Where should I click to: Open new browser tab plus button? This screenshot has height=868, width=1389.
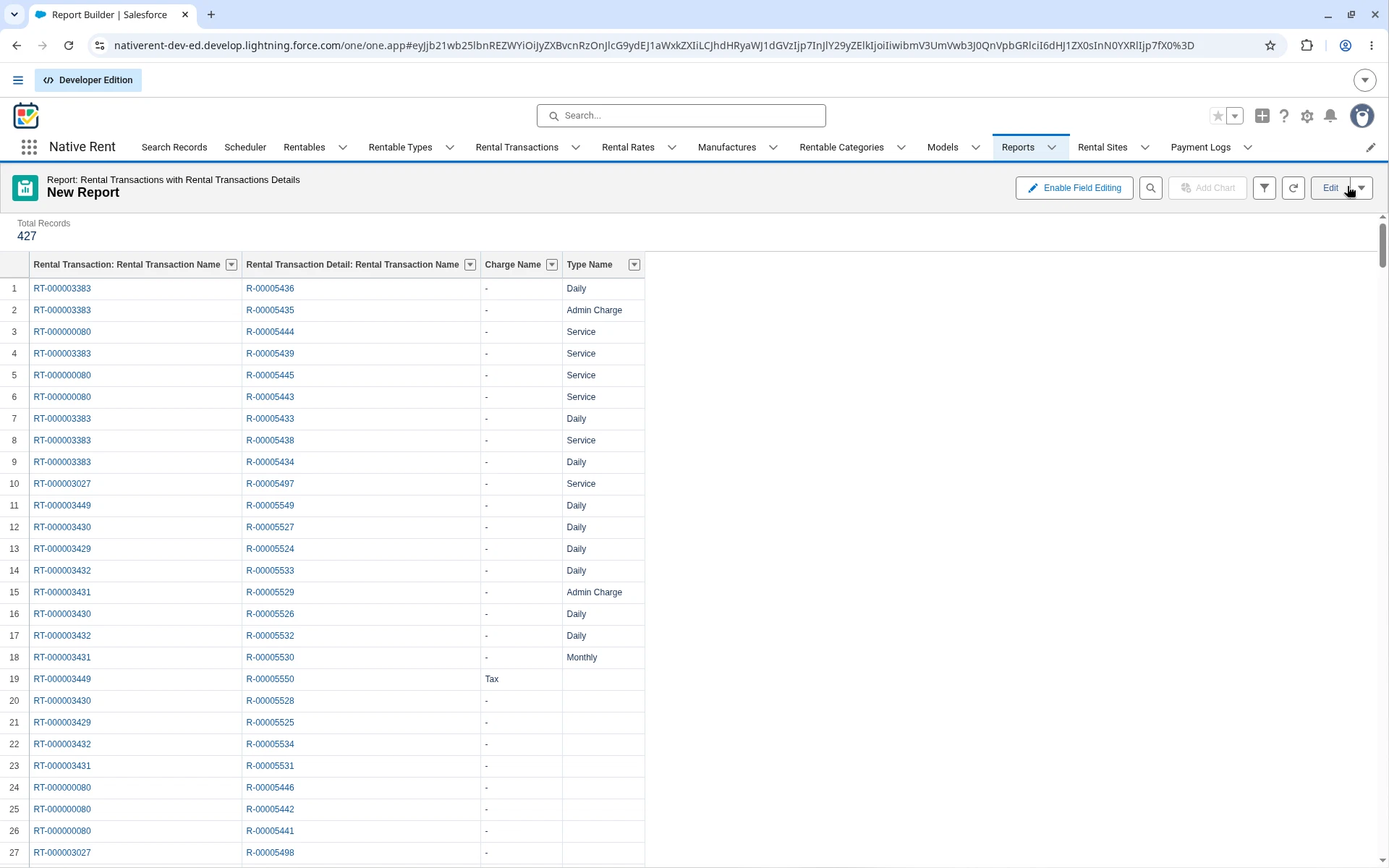coord(211,14)
